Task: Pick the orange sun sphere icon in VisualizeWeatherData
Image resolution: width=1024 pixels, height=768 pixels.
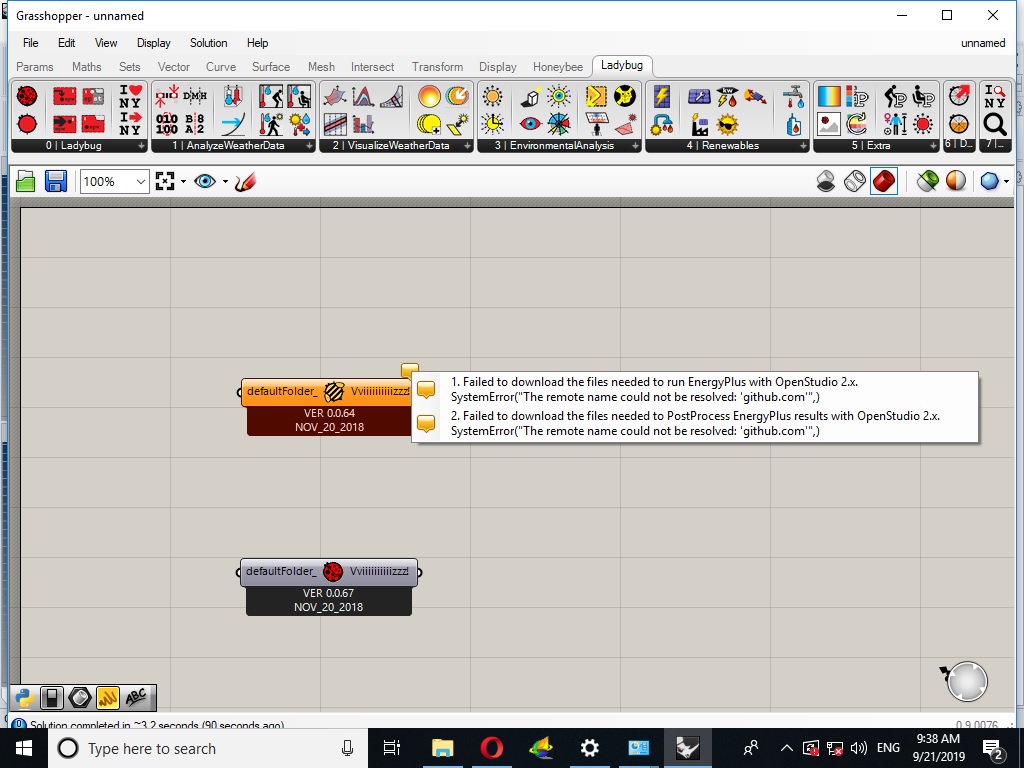Action: coord(429,97)
